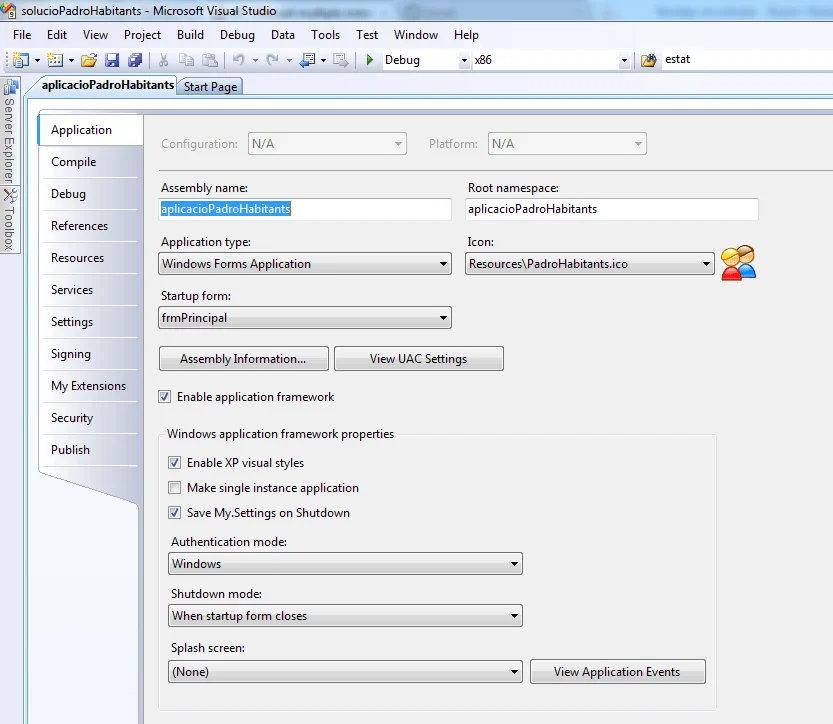Open Add New Item dropdown arrow
Image resolution: width=833 pixels, height=724 pixels.
click(x=71, y=61)
